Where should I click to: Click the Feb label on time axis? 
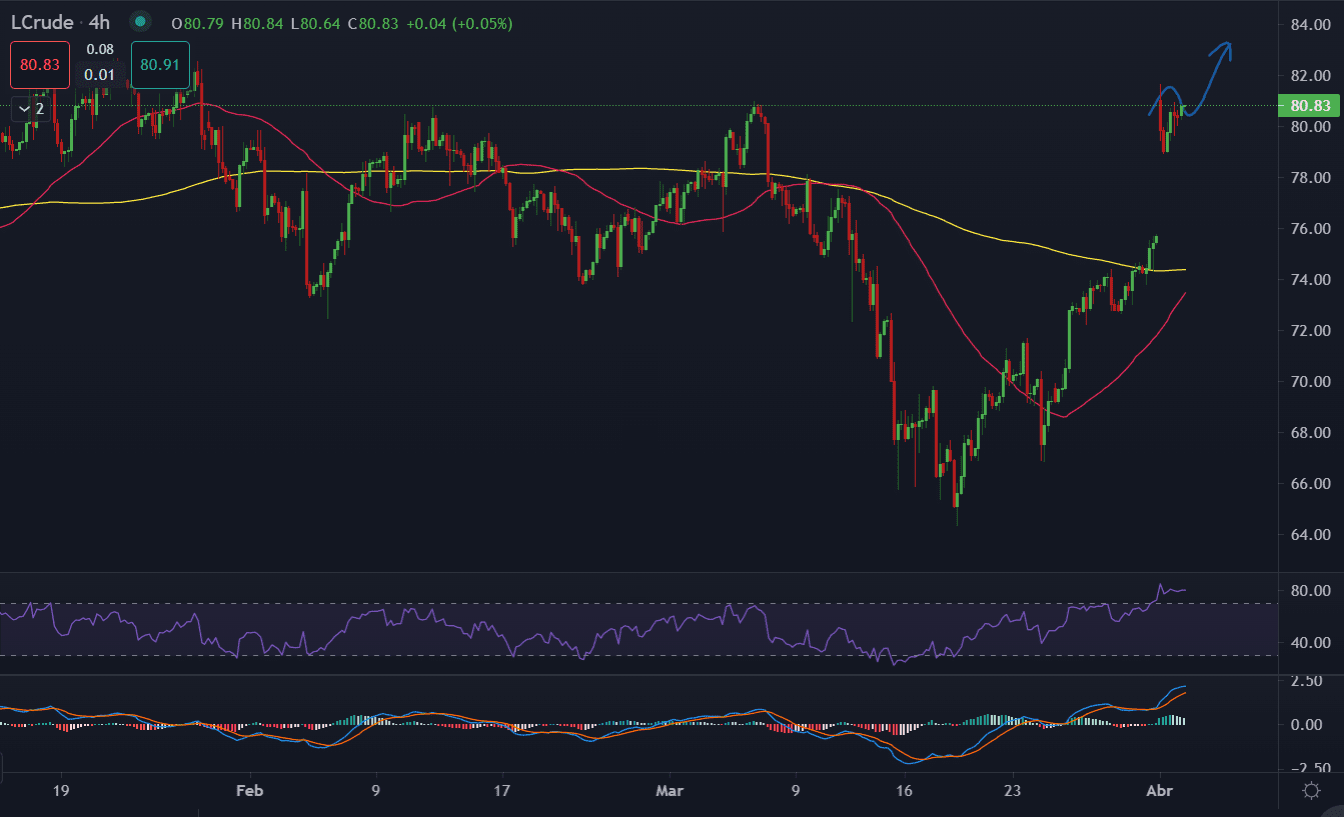click(250, 791)
